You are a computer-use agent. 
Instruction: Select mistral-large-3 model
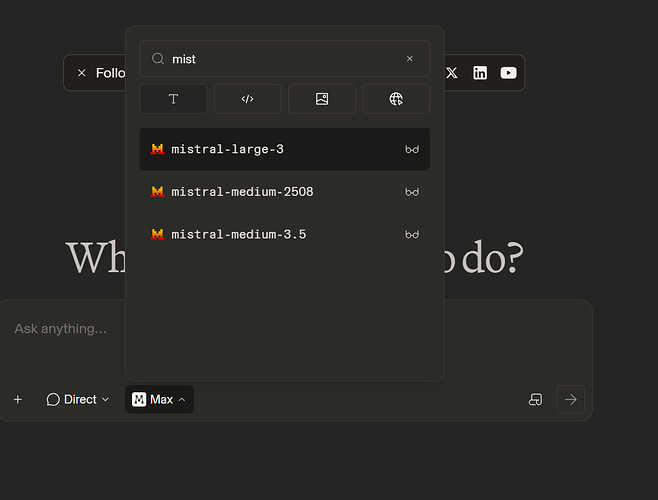coord(285,149)
